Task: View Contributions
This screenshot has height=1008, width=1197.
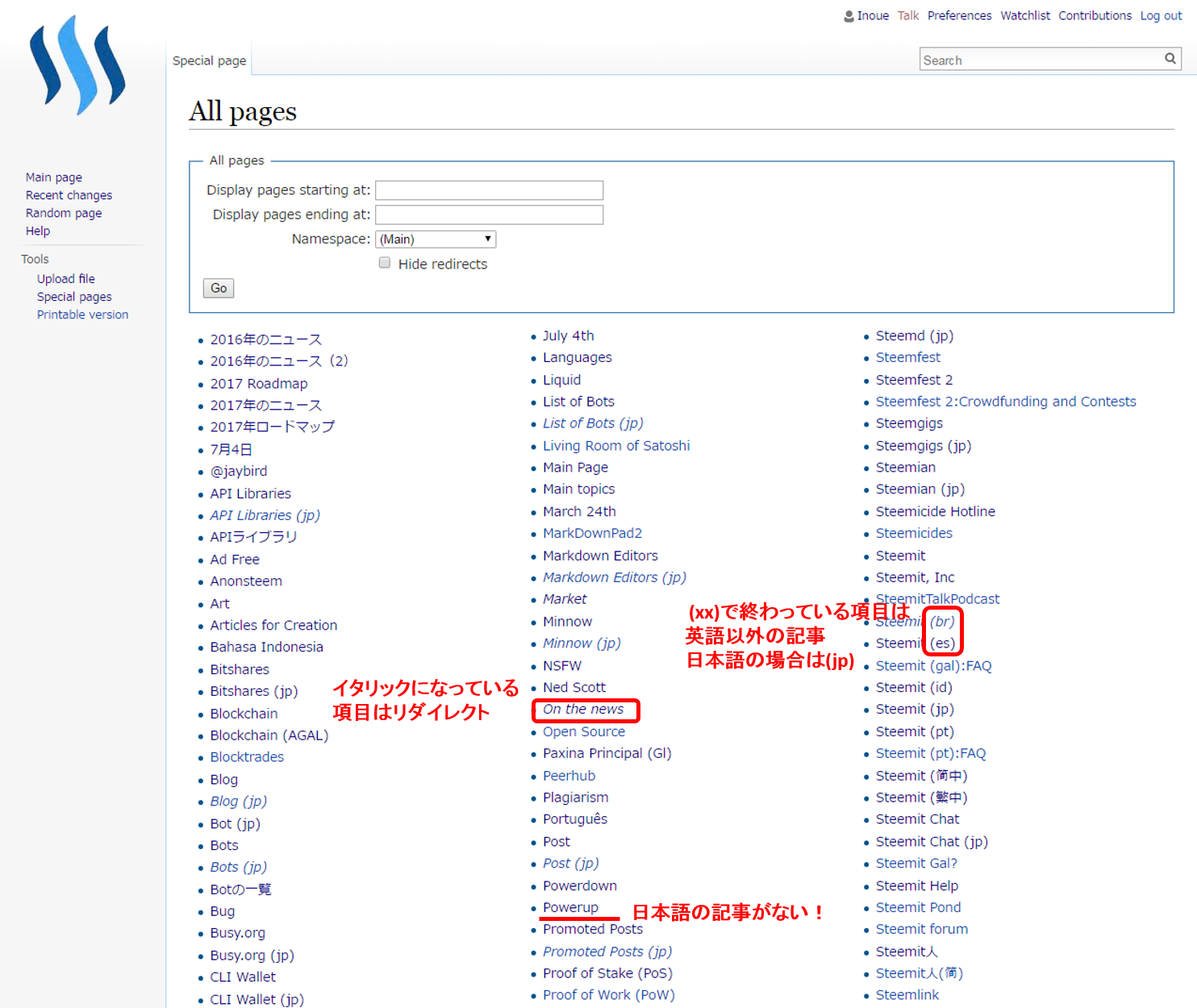Action: tap(1095, 15)
